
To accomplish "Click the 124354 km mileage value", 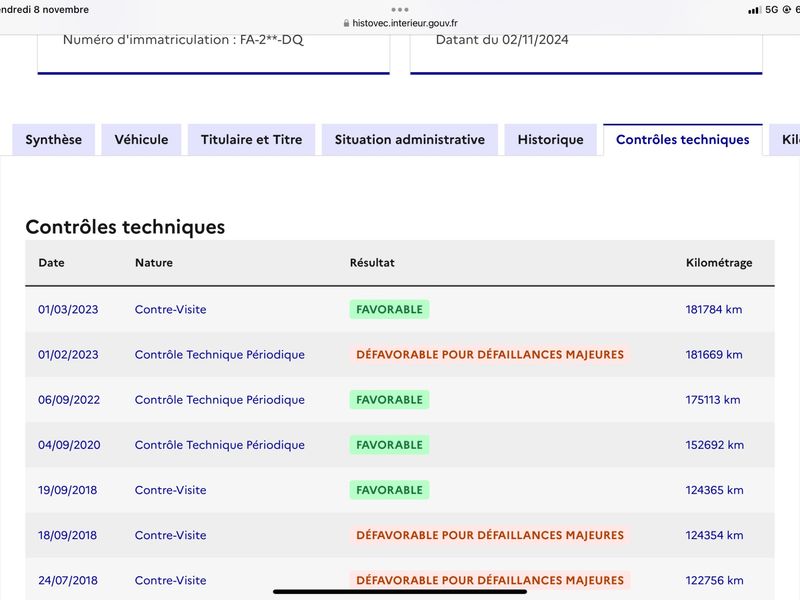I will (x=714, y=535).
